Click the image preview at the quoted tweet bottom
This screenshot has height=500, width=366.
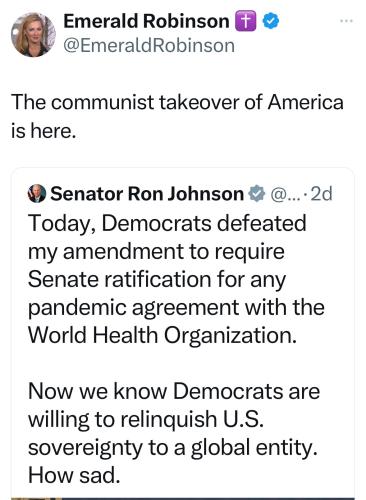tap(183, 498)
